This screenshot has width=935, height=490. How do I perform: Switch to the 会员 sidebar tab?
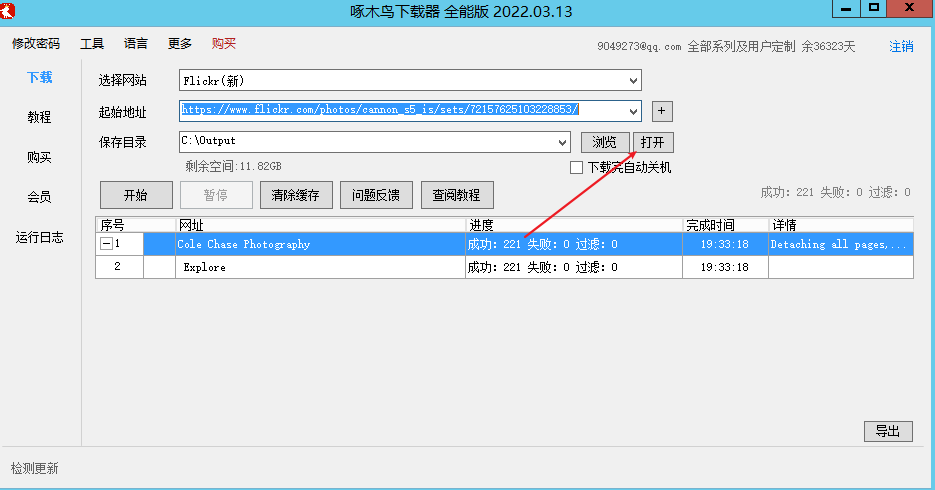[39, 197]
